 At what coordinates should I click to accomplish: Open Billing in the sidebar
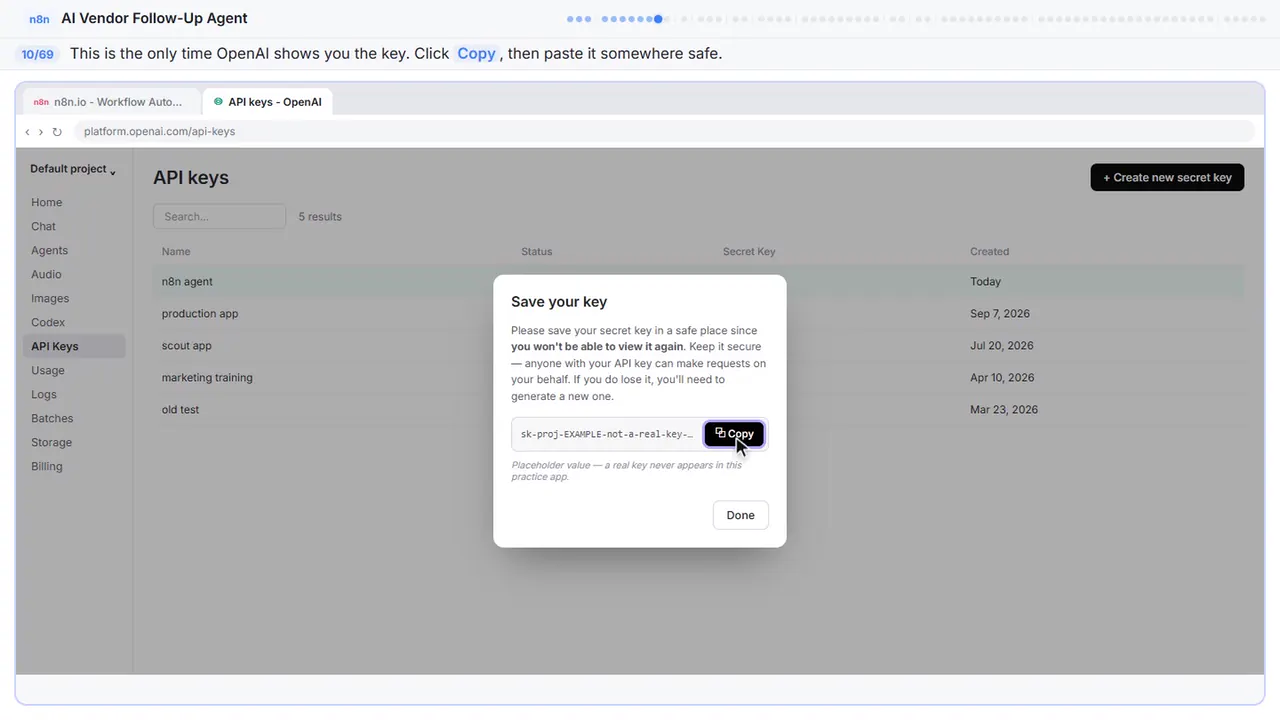click(47, 466)
